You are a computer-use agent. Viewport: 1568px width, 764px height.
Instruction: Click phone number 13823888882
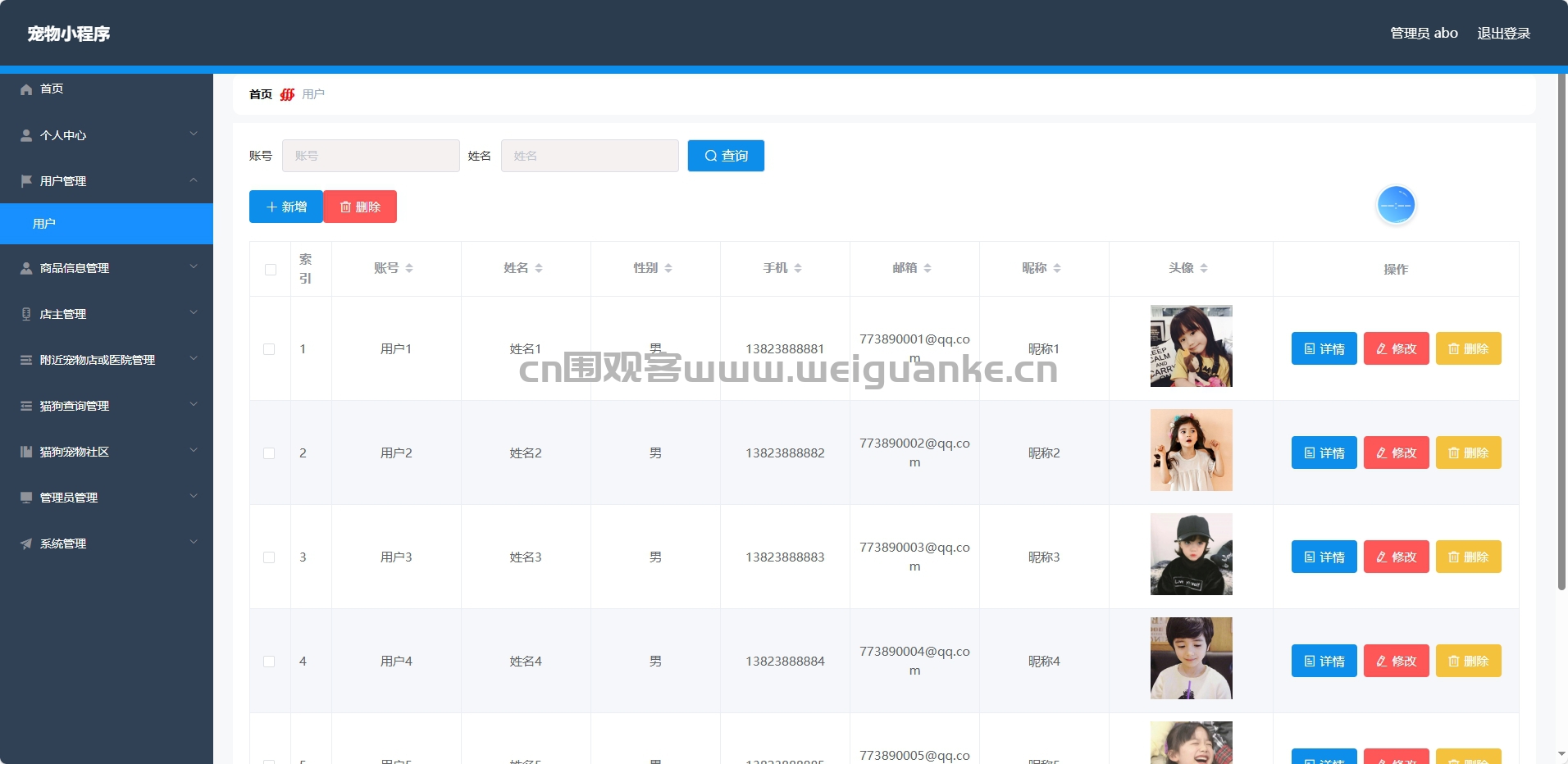tap(785, 453)
